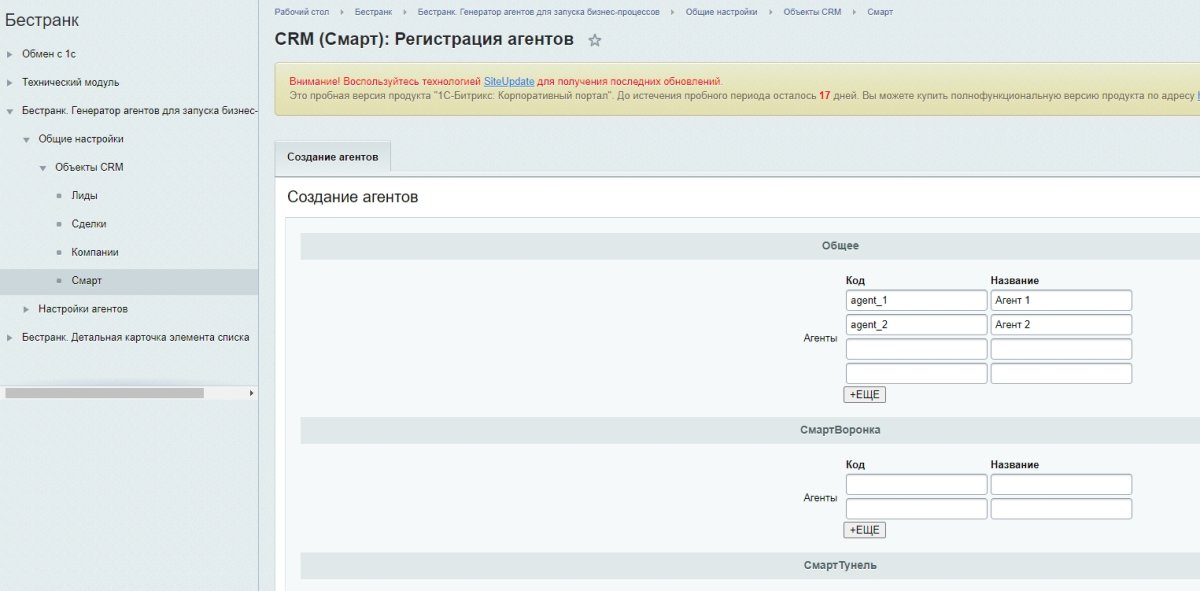This screenshot has width=1200, height=591.
Task: Open the "Сделки" settings page
Action: [87, 223]
